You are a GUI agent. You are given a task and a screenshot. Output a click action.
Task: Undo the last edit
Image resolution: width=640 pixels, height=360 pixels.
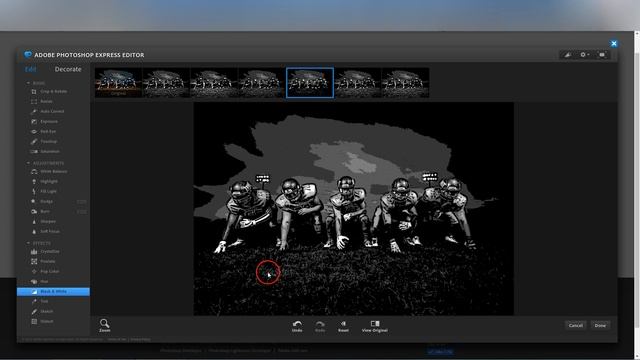point(297,326)
